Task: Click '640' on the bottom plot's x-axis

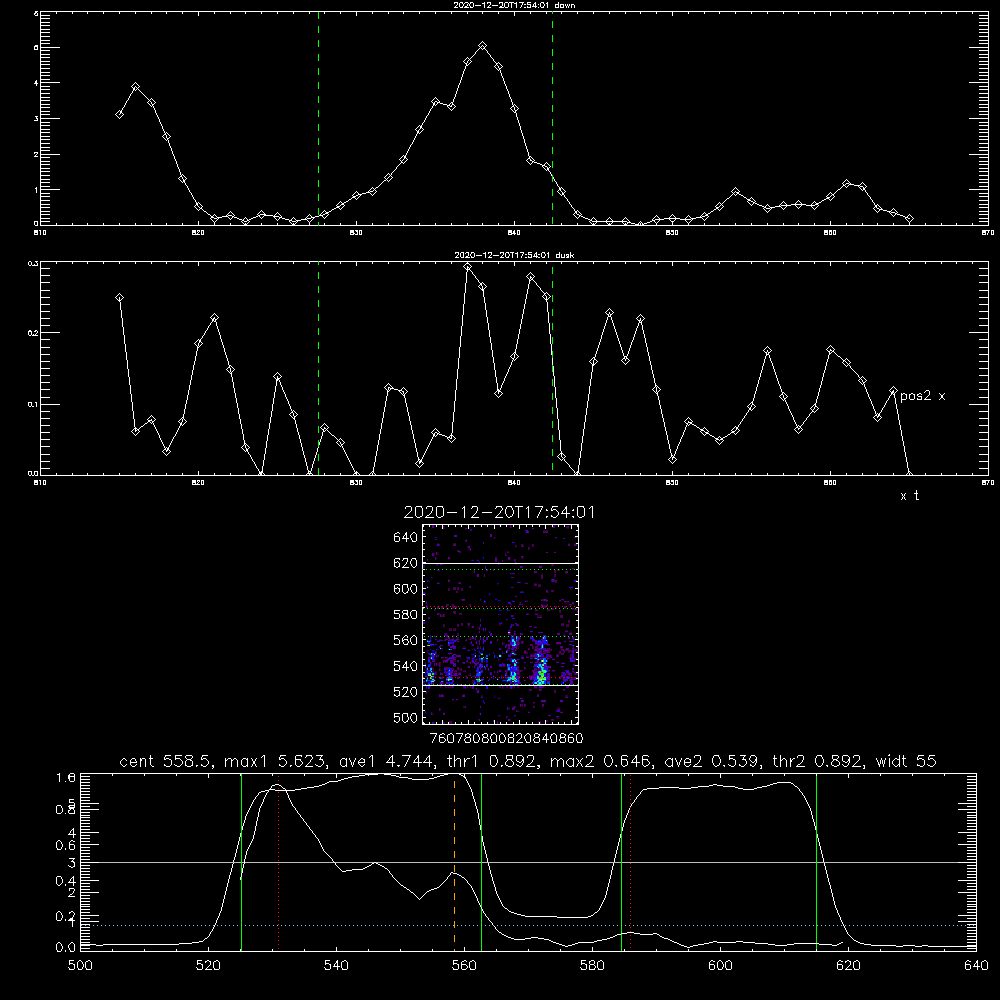Action: [x=976, y=966]
